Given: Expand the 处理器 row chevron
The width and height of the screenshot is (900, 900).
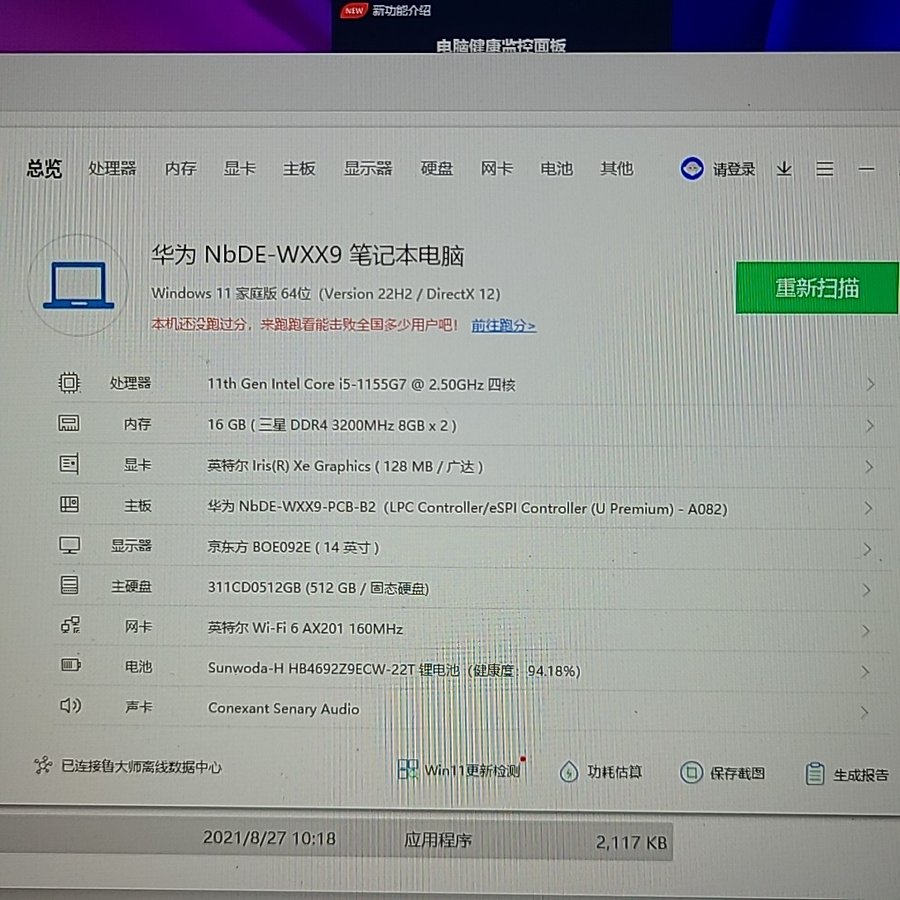Looking at the screenshot, I should 870,385.
